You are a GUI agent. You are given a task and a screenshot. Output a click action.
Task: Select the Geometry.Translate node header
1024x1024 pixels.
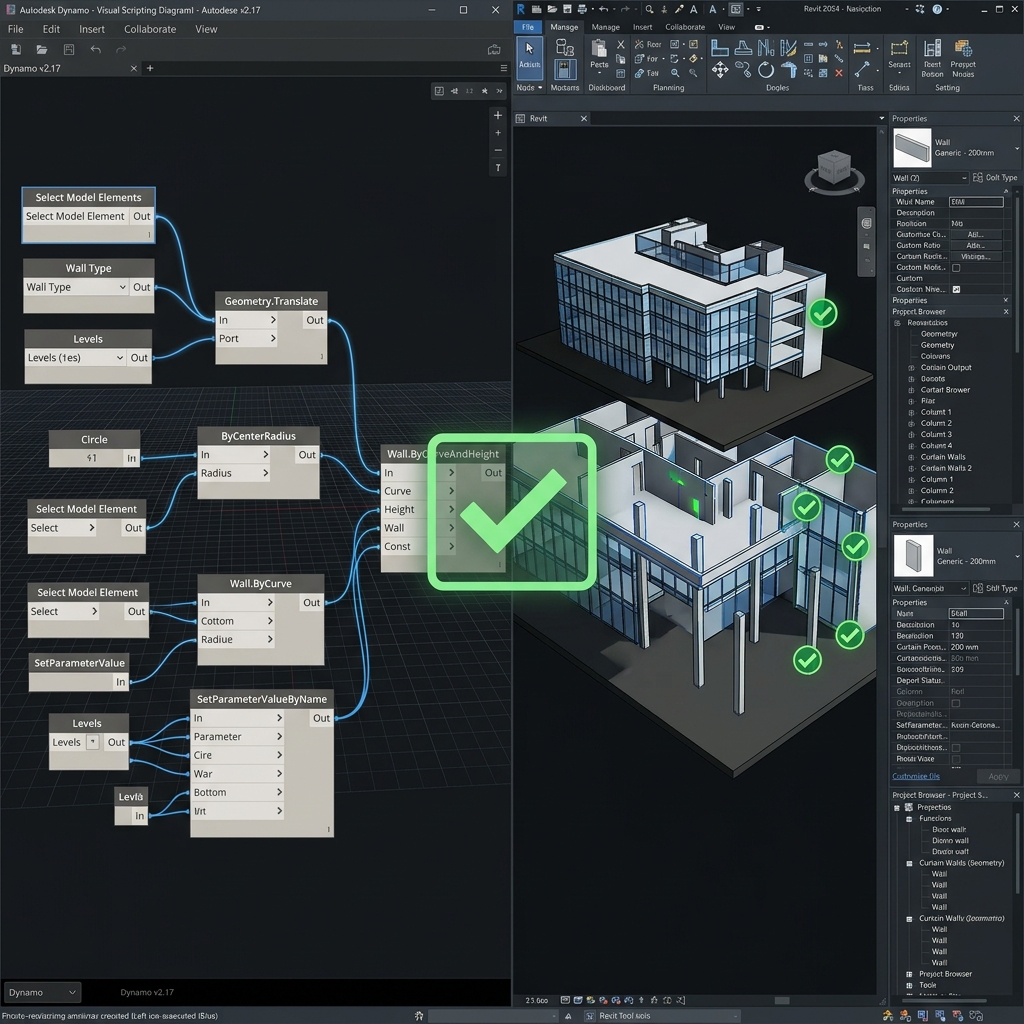[271, 301]
